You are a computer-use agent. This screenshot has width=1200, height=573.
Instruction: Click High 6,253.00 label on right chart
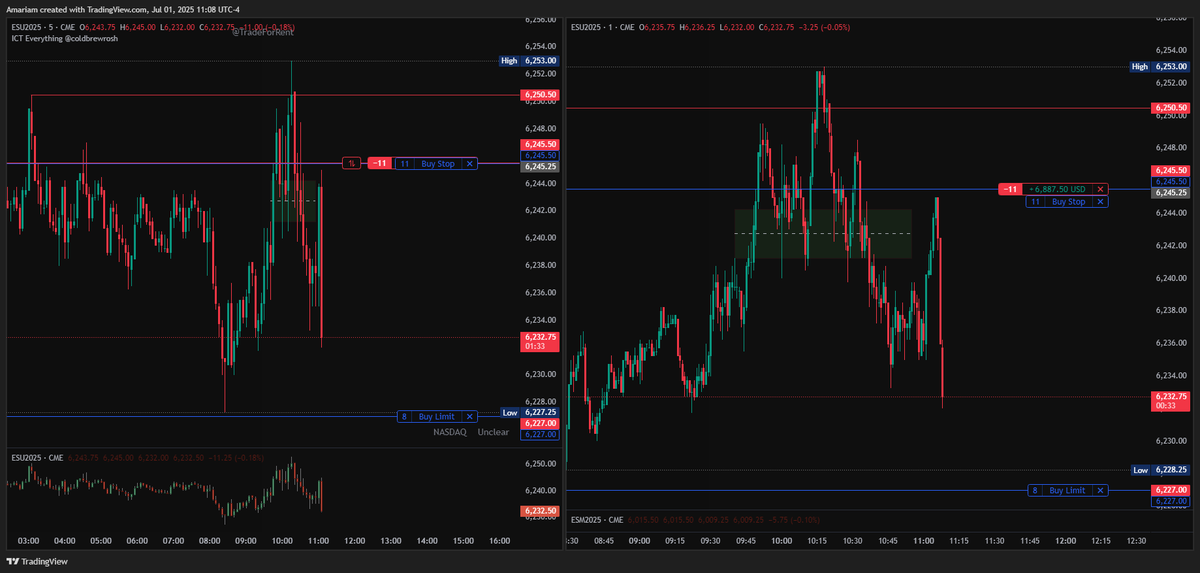click(x=1160, y=67)
